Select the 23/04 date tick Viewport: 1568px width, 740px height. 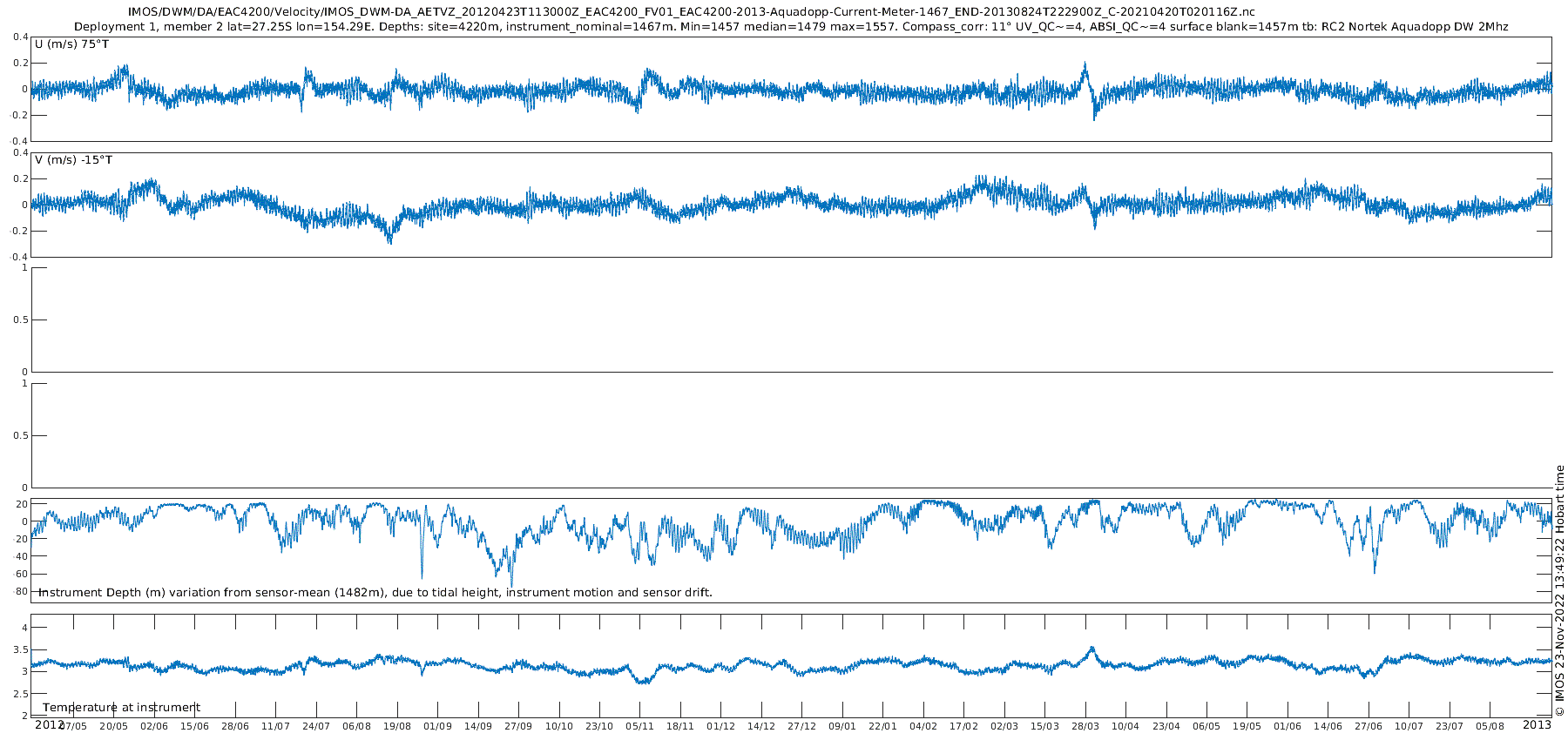coord(1166,726)
